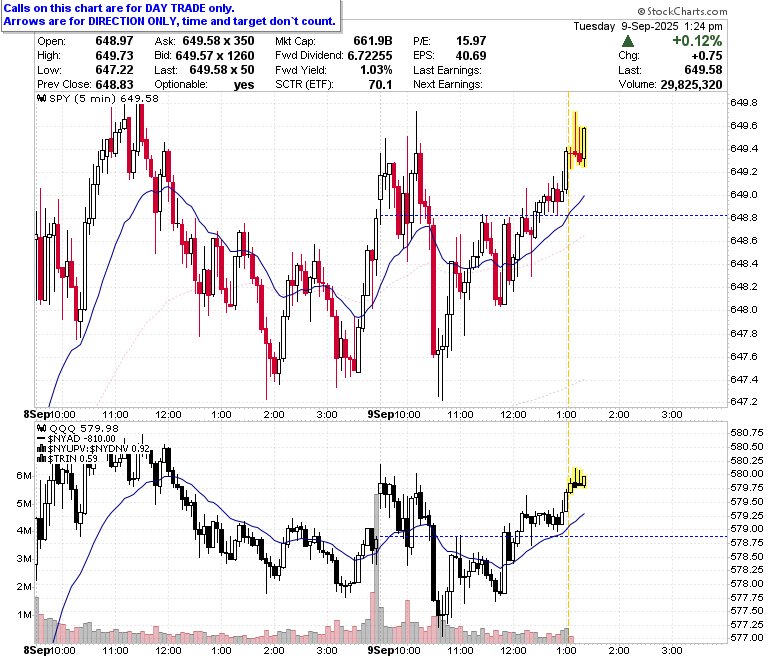Click the Bid quote '649.57 x 1260'
780x659 pixels.
[x=215, y=55]
